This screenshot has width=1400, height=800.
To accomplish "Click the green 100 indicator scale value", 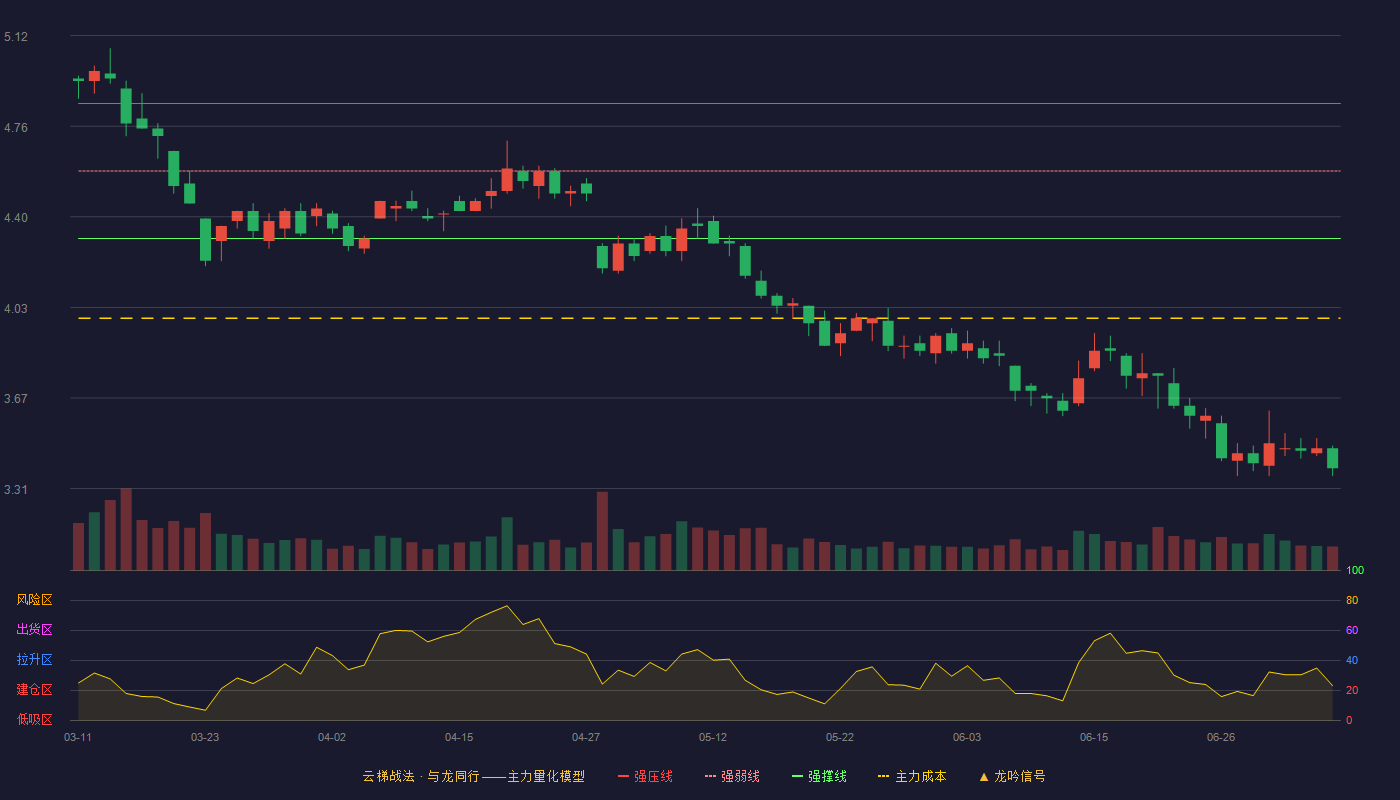I will pyautogui.click(x=1355, y=571).
